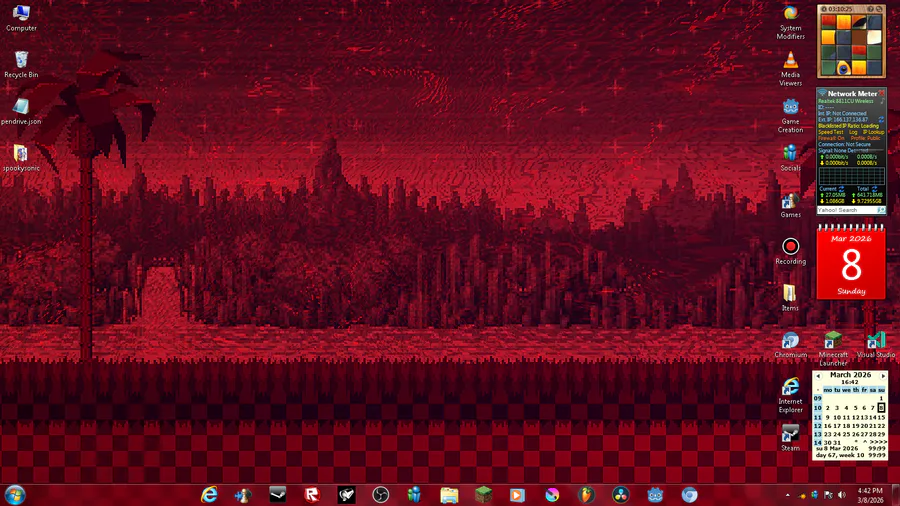Open the System Modifiers folder icon
This screenshot has width=900, height=506.
click(790, 22)
